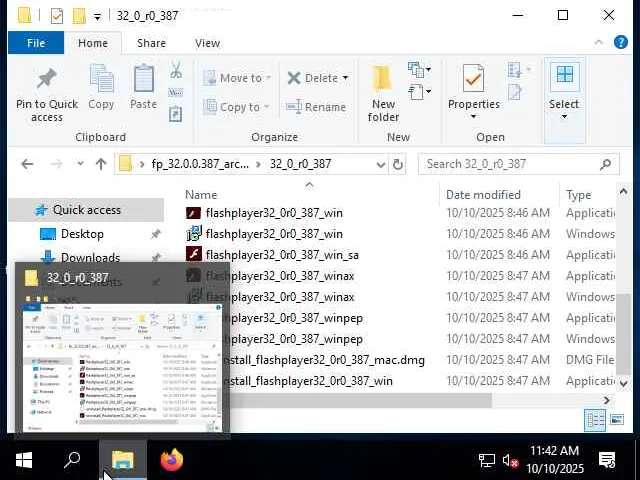Image resolution: width=640 pixels, height=480 pixels.
Task: Expand the address bar history dropdown
Action: tap(380, 164)
